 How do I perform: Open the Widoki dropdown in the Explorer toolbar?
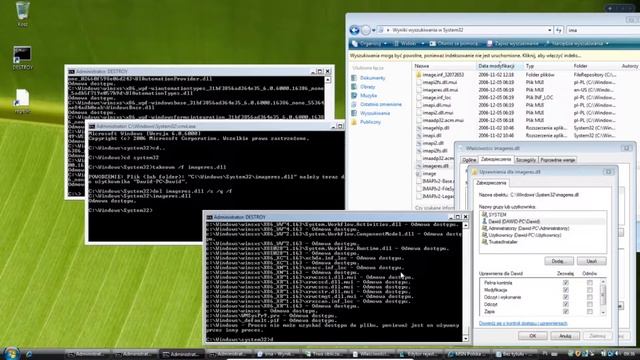point(409,44)
